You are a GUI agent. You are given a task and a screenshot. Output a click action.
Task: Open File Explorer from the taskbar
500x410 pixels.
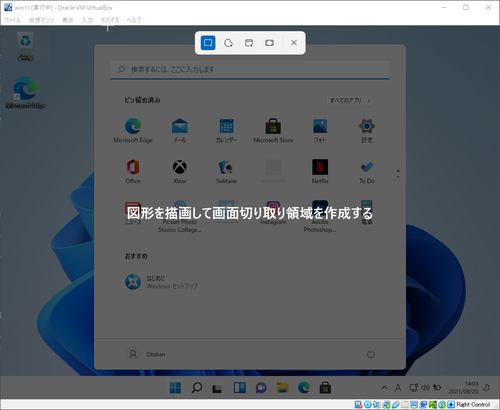tap(282, 388)
